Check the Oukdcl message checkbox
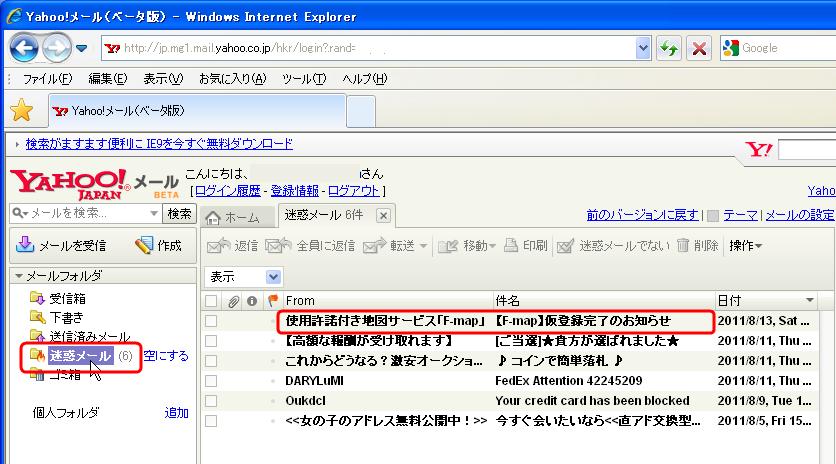 [x=211, y=401]
